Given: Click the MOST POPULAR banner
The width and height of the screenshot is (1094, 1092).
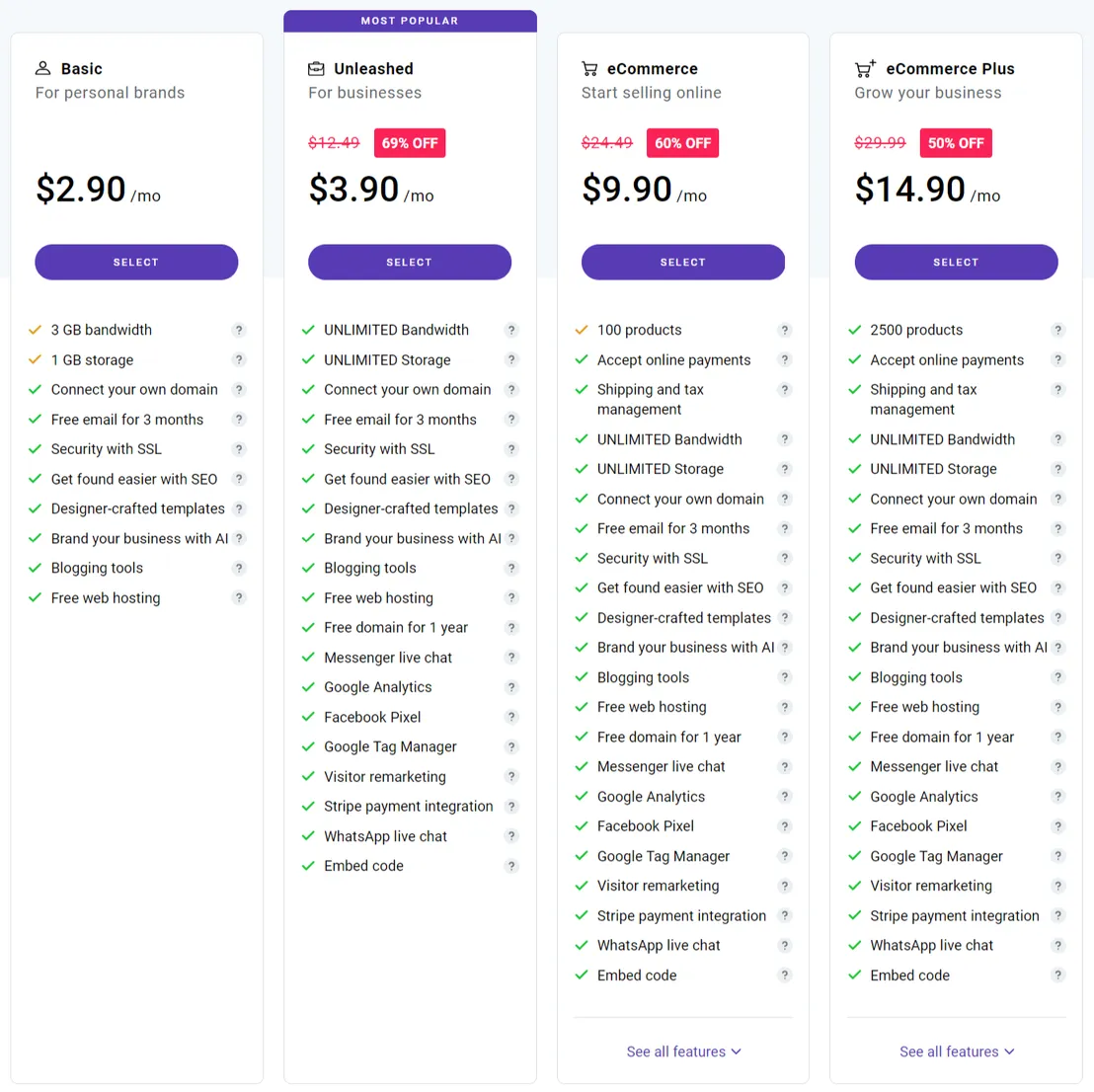Looking at the screenshot, I should pyautogui.click(x=409, y=20).
